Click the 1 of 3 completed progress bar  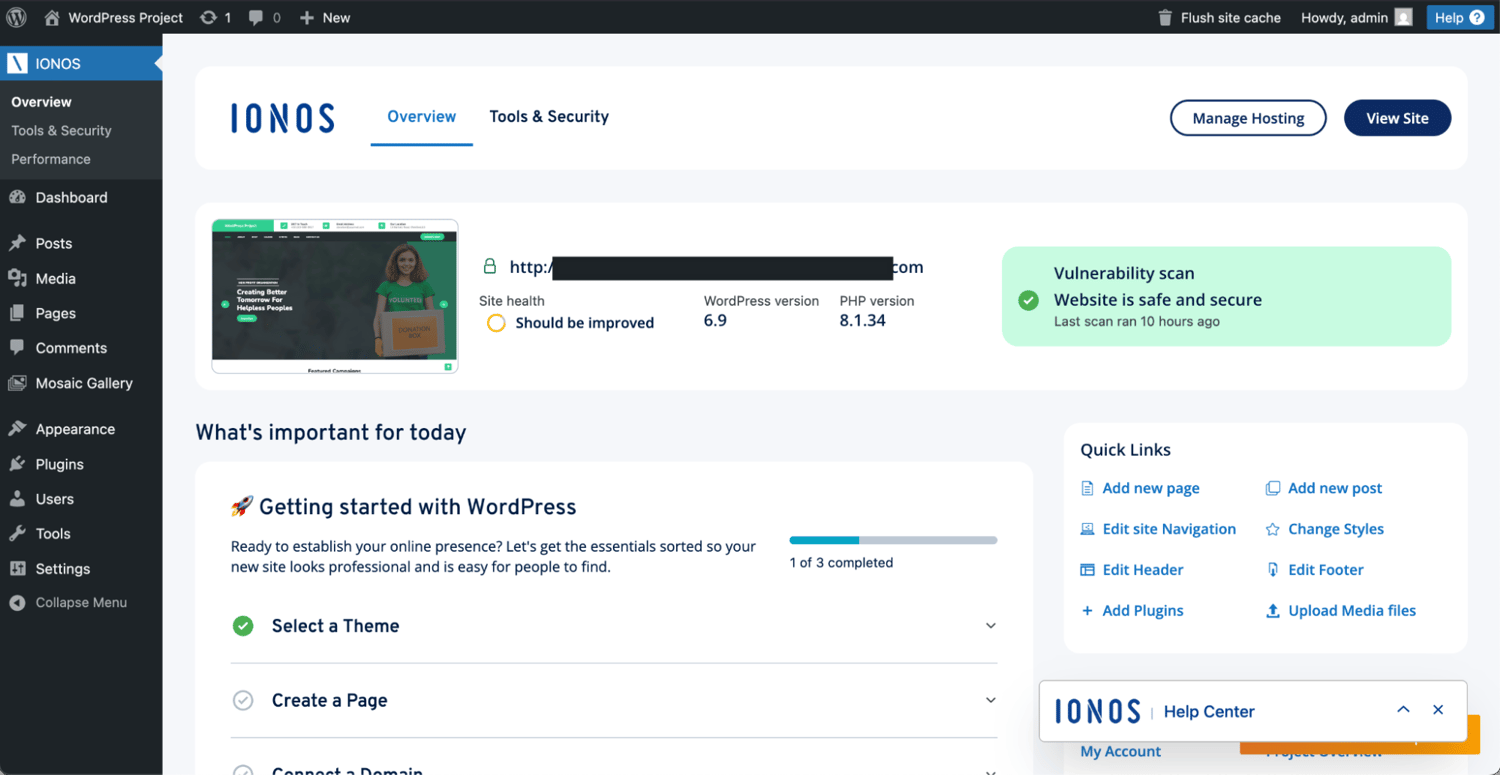click(893, 540)
